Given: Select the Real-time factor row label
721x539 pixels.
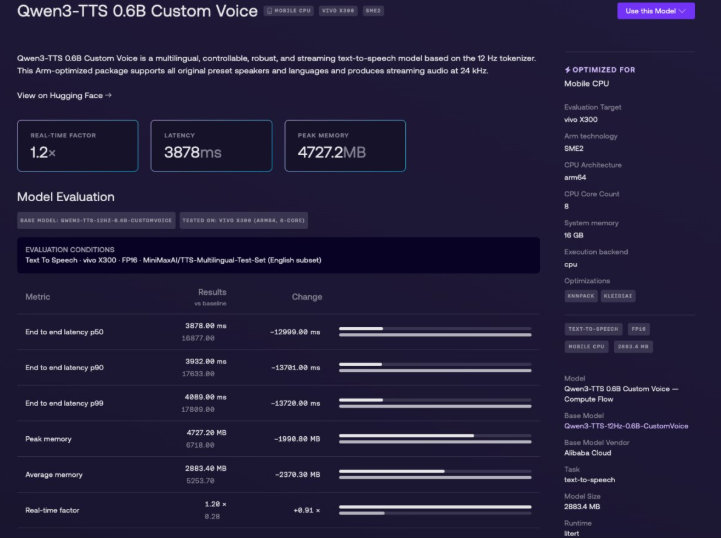Looking at the screenshot, I should (x=52, y=510).
